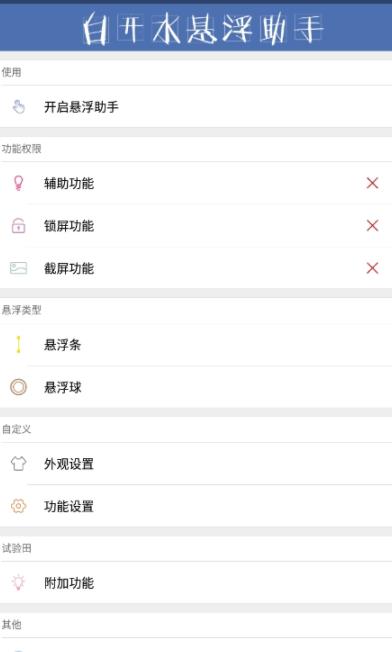This screenshot has width=392, height=652.
Task: Click the t-shirt icon for 外观设置
Action: click(x=18, y=463)
